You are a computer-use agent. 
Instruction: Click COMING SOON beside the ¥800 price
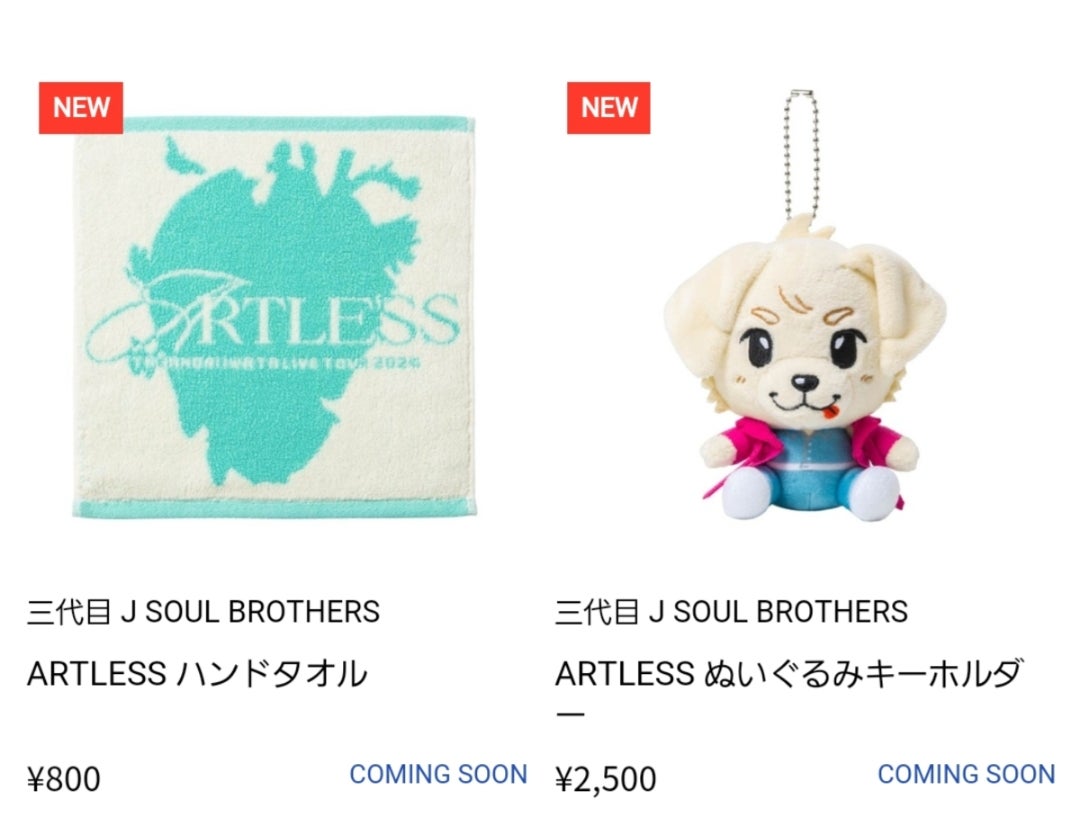tap(438, 774)
